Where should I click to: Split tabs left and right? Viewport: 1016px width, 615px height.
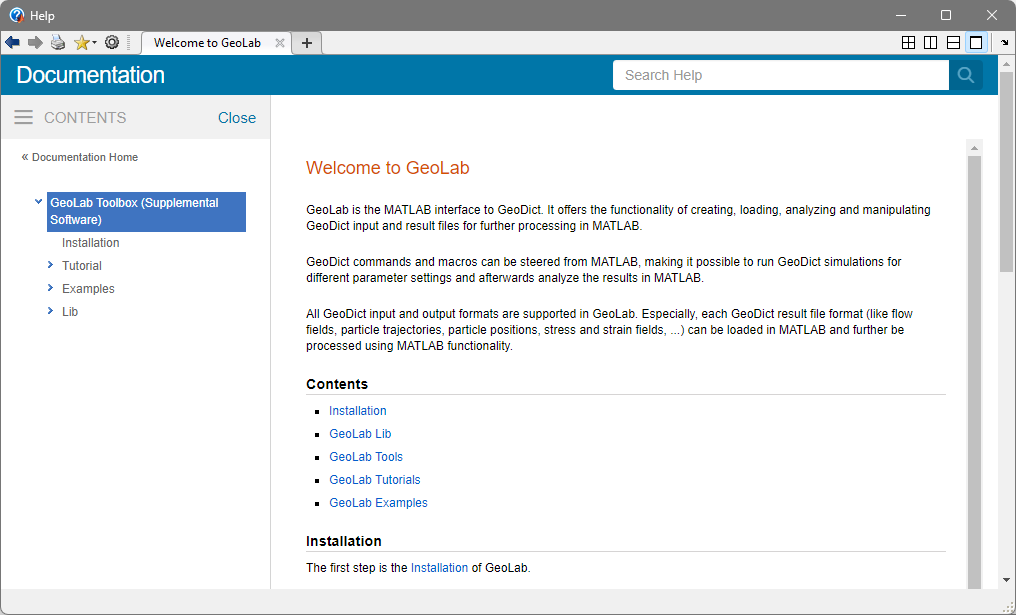point(930,43)
